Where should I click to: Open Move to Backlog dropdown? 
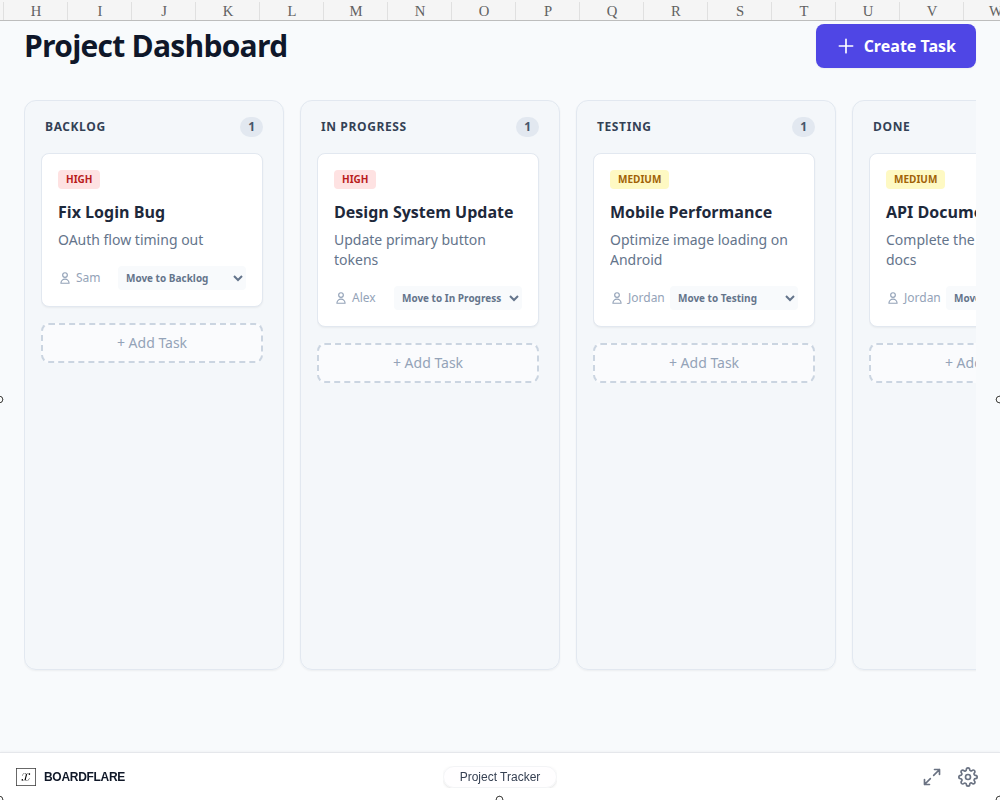tap(182, 278)
